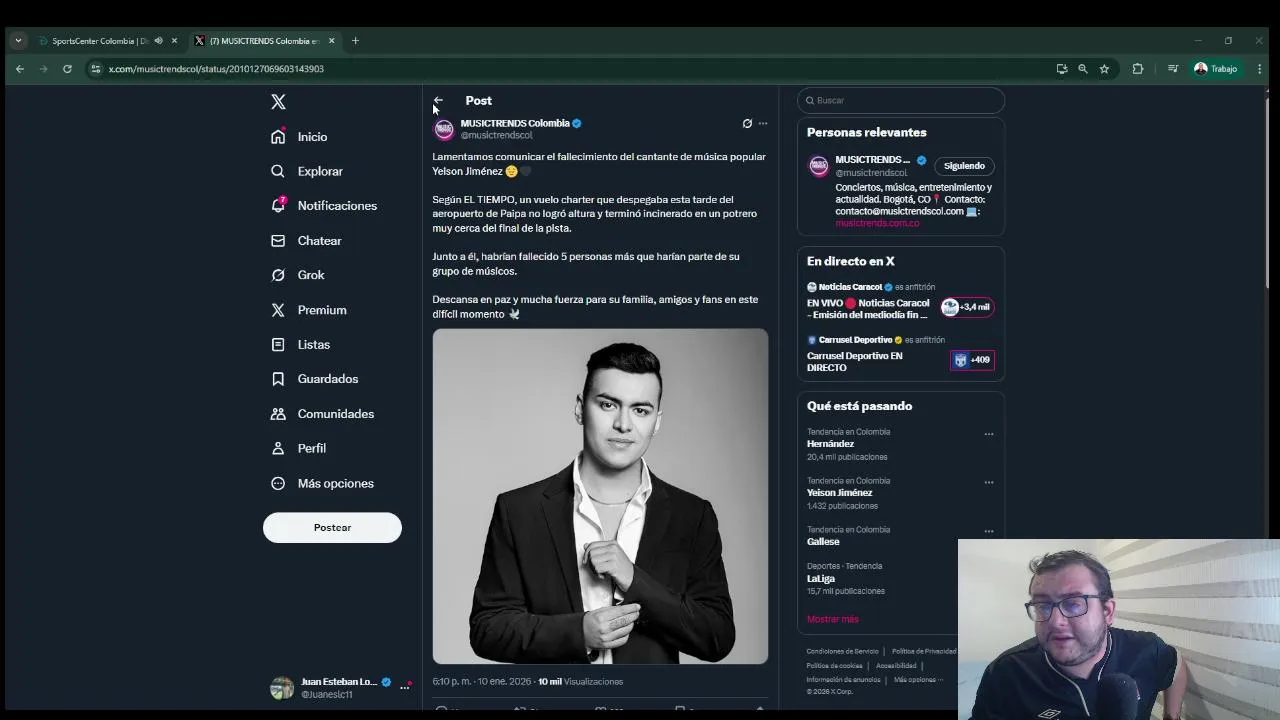The height and width of the screenshot is (720, 1280).
Task: Click the Siguiendo button for MUSICTRENDS
Action: click(x=964, y=166)
